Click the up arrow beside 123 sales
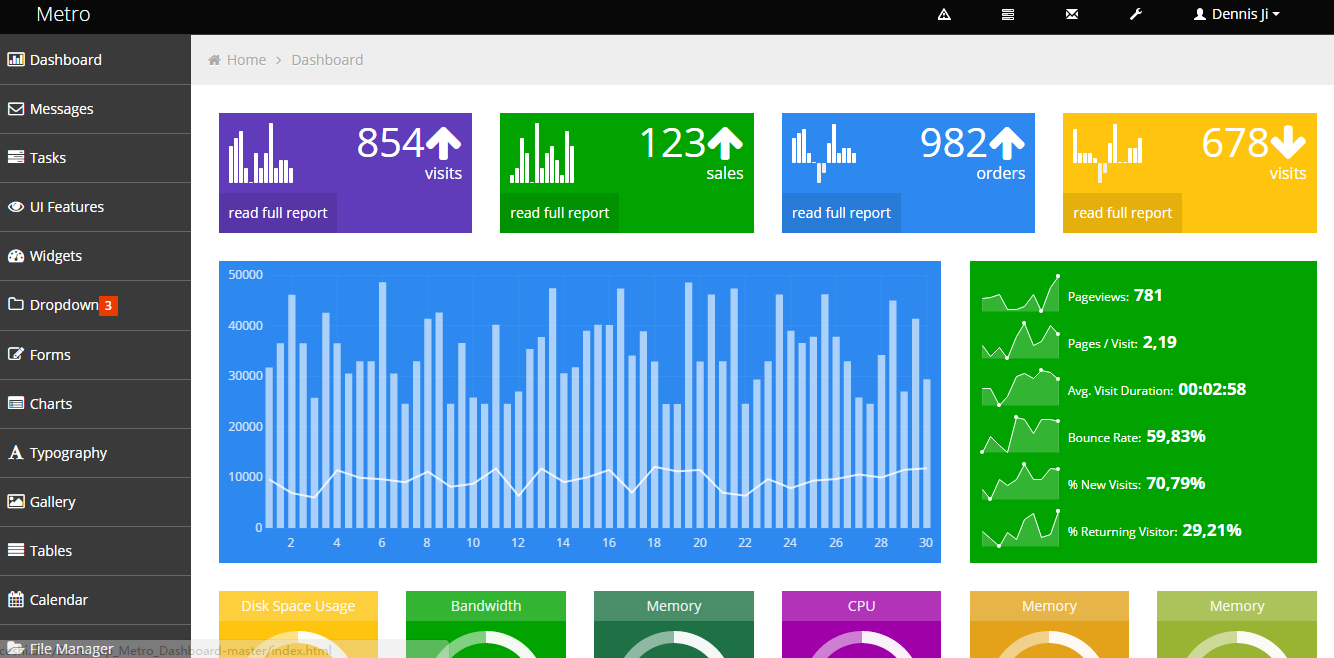This screenshot has width=1334, height=658. click(725, 143)
